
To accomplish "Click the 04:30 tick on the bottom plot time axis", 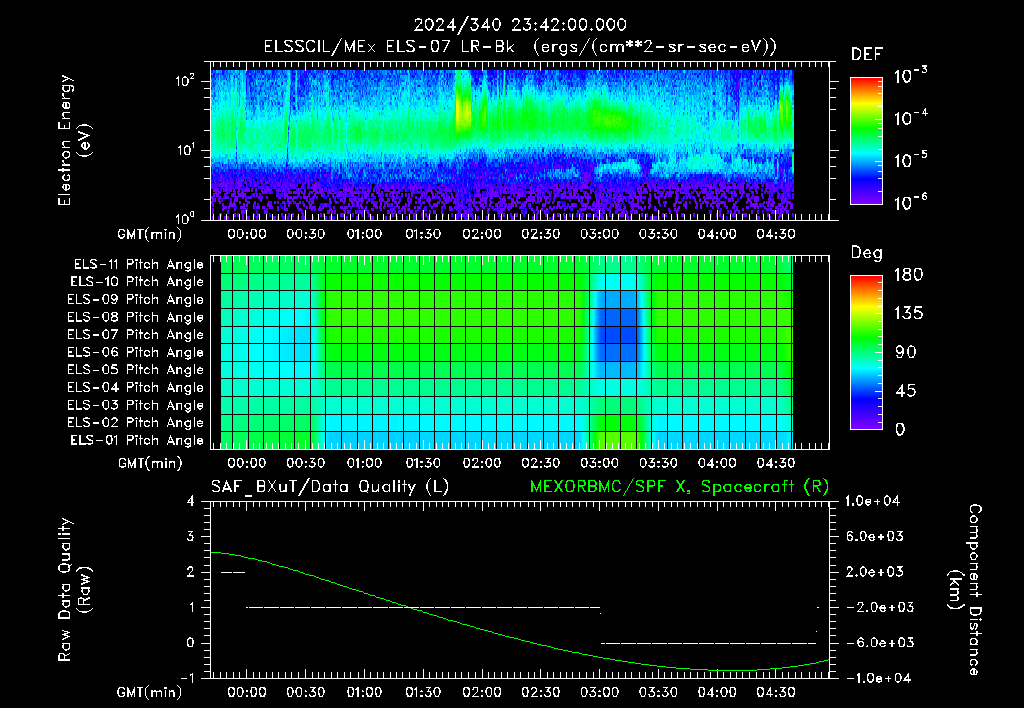I will click(x=776, y=692).
